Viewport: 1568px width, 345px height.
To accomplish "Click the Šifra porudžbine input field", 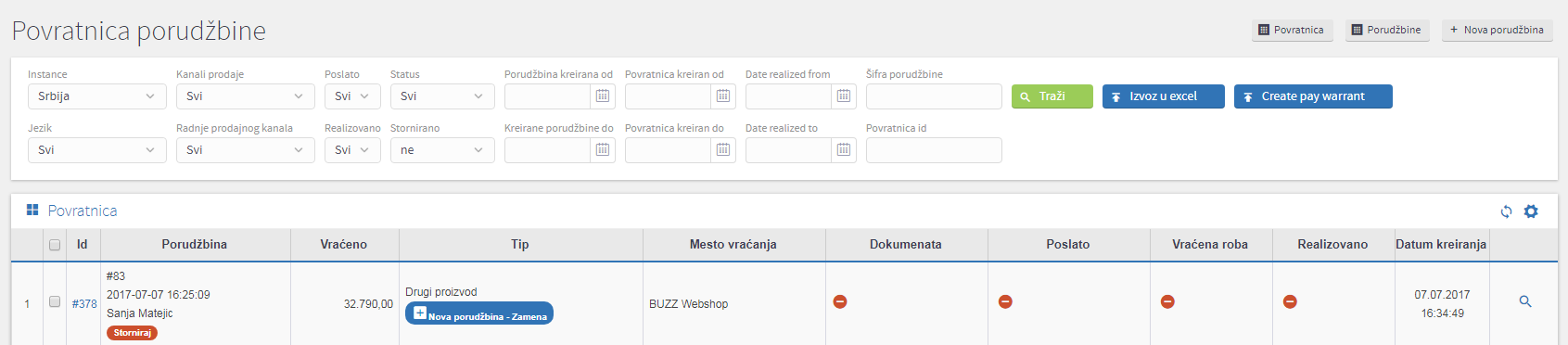I will tap(934, 96).
